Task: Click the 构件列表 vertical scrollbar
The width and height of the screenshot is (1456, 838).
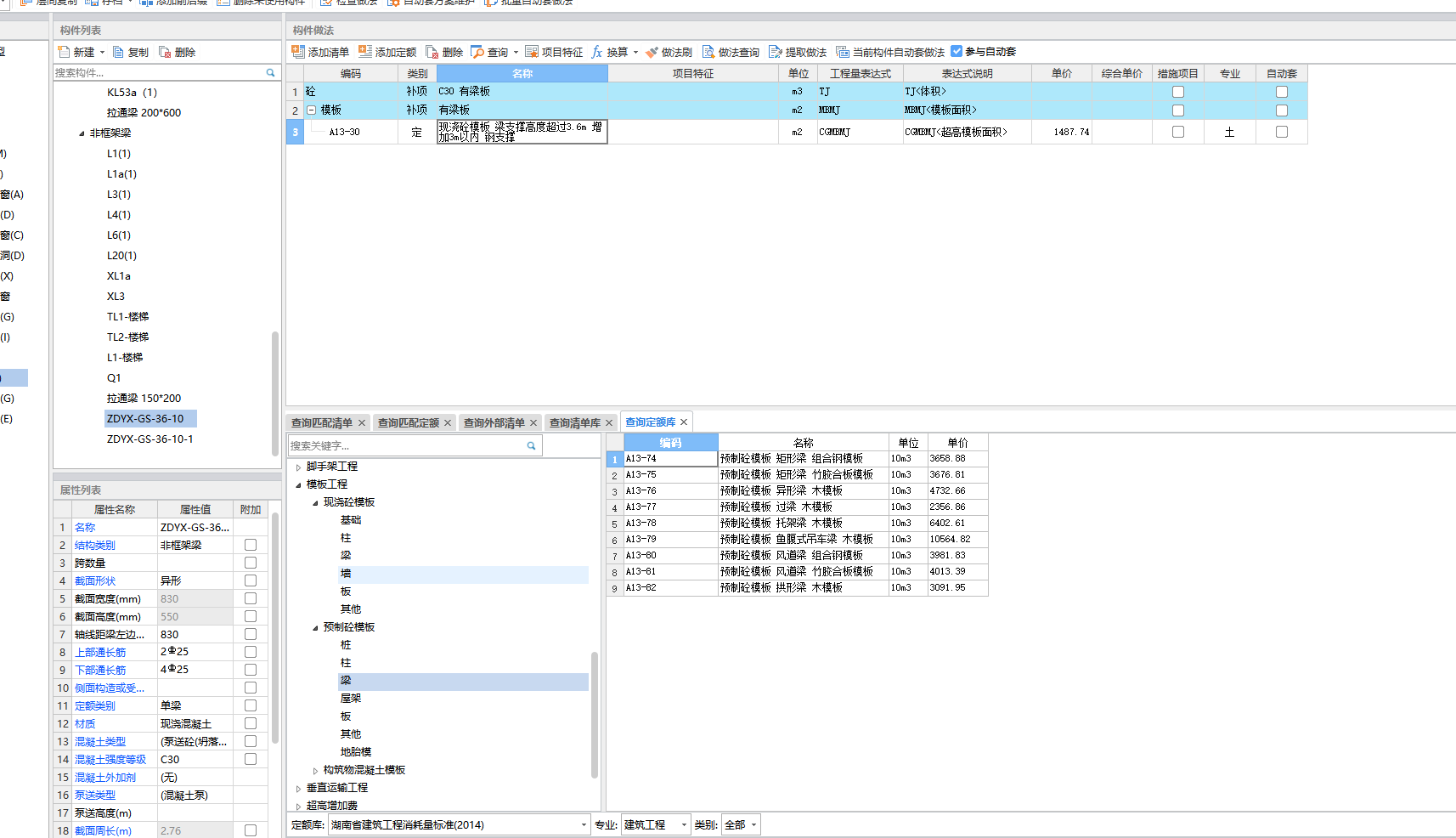Action: [275, 394]
